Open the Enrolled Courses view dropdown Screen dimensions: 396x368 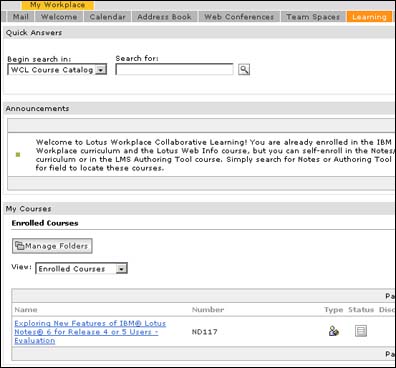click(x=82, y=269)
